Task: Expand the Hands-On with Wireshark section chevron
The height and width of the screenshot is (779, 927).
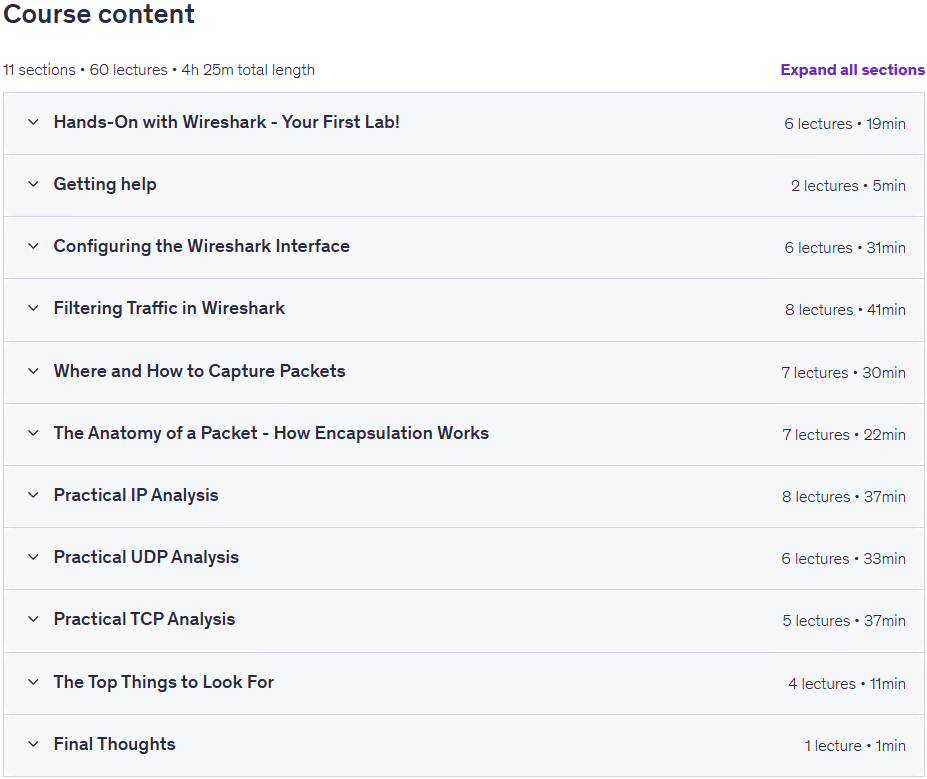Action: 34,122
